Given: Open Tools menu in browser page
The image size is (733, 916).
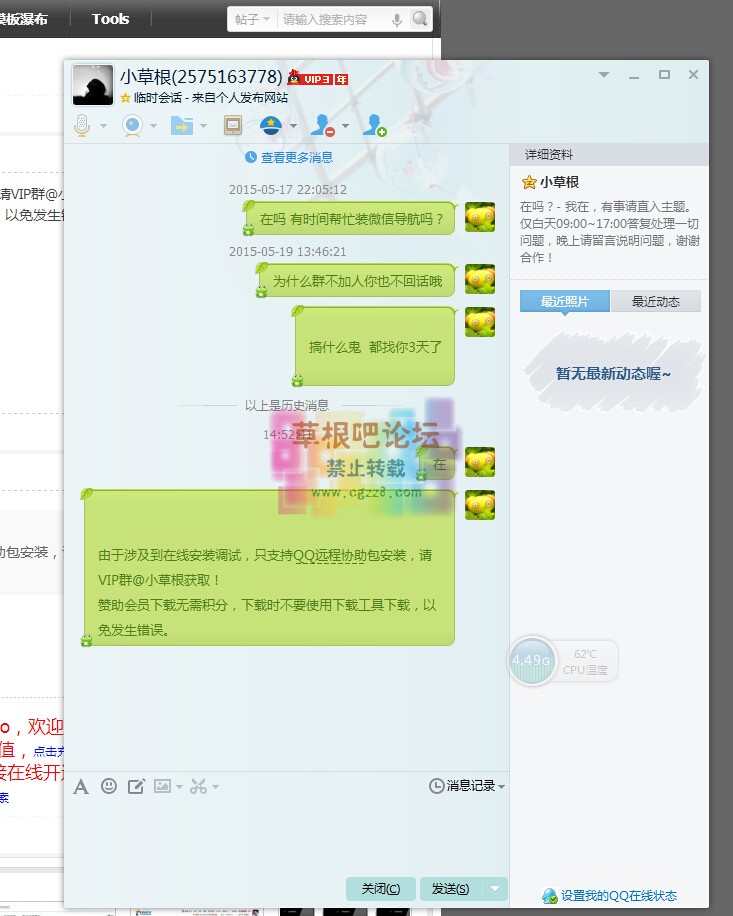Looking at the screenshot, I should [x=110, y=19].
